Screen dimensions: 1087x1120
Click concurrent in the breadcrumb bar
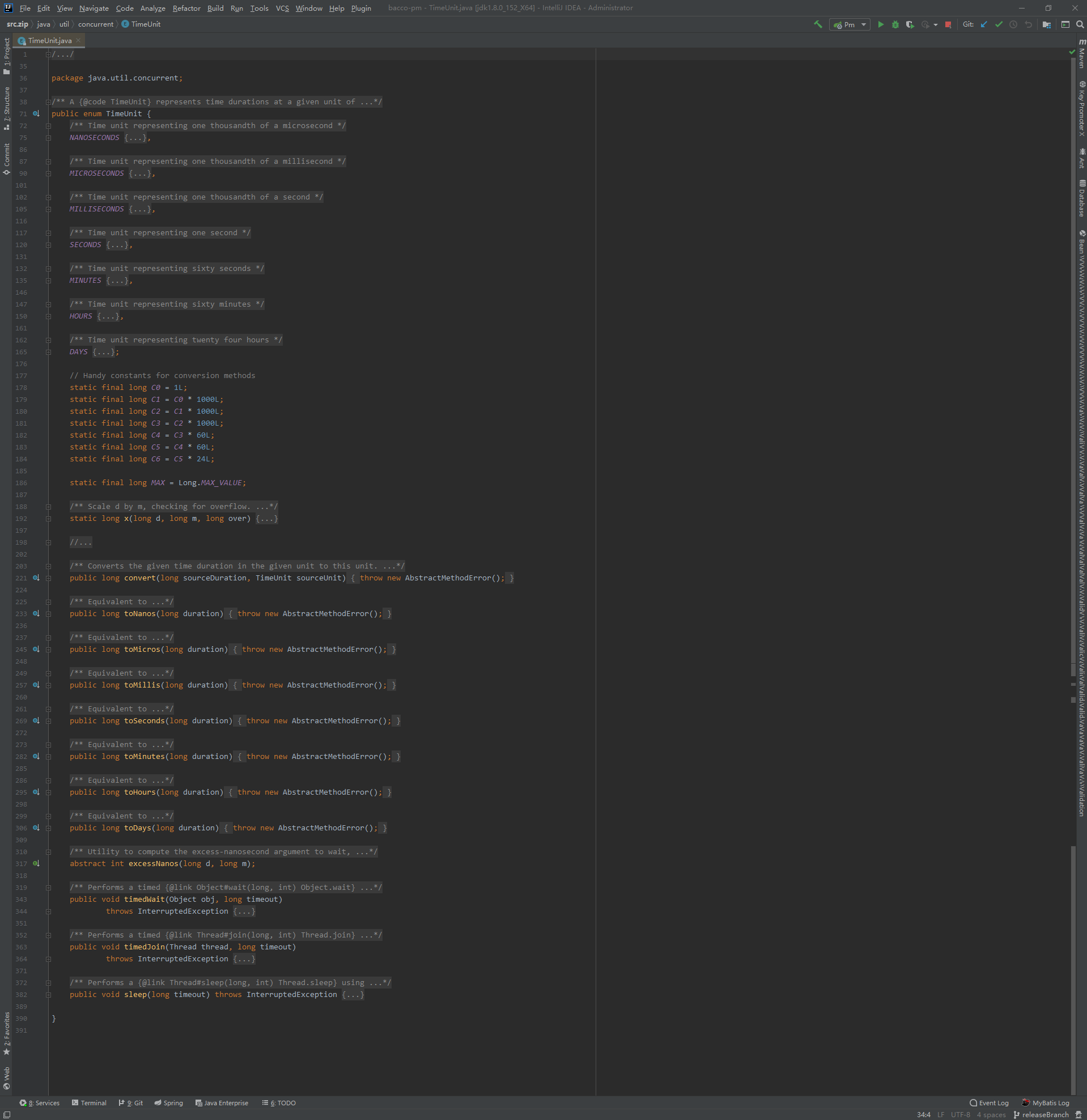click(x=95, y=24)
